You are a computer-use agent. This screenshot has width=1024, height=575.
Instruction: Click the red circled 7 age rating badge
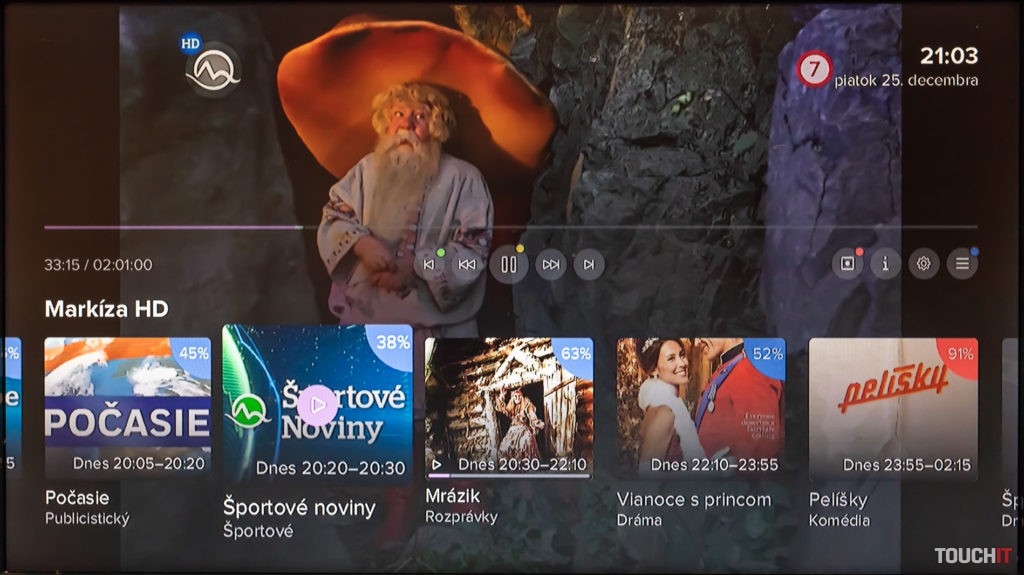coord(815,69)
